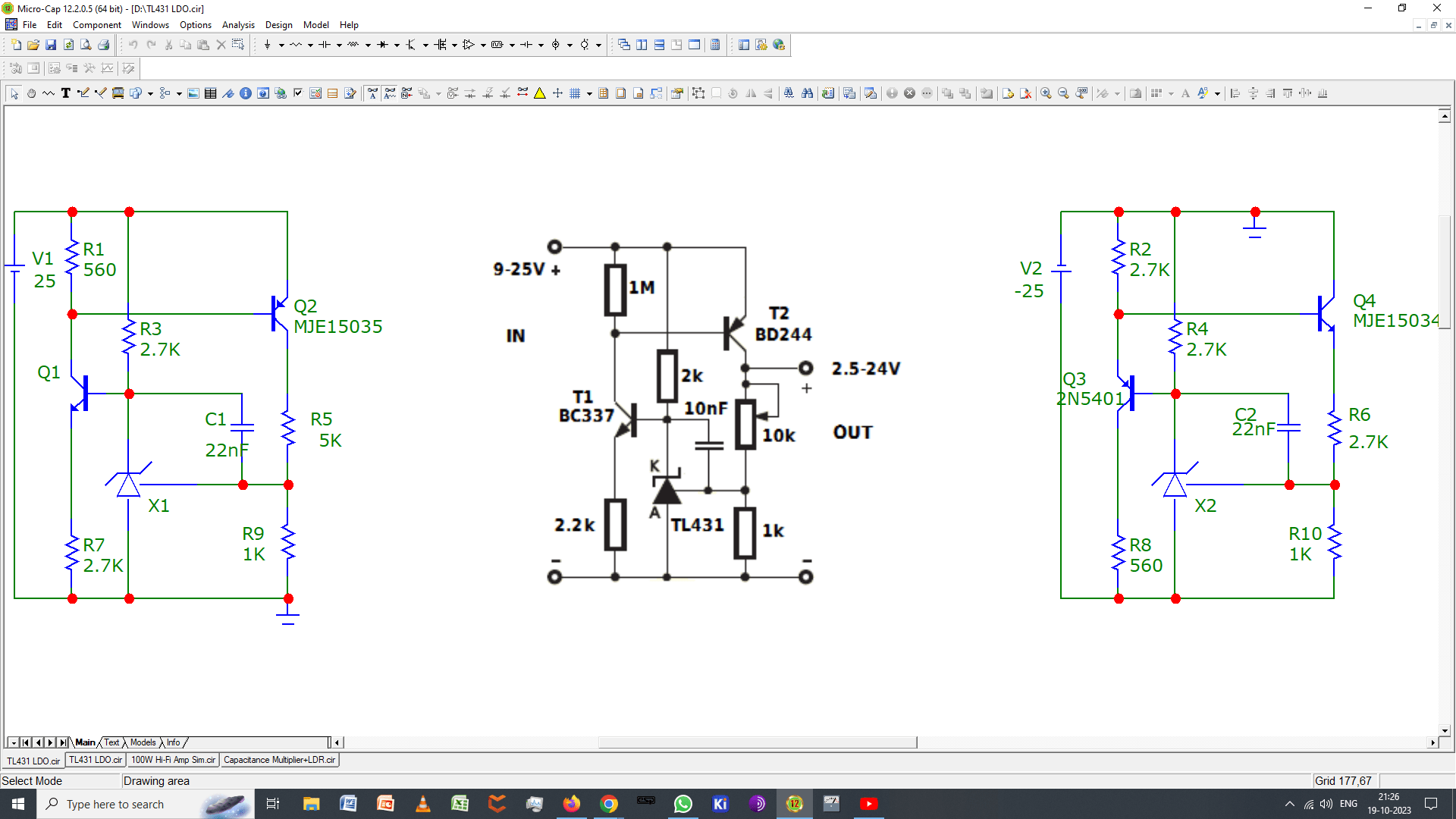Viewport: 1456px width, 819px height.
Task: Click the Cascade windows icon
Action: coord(624,45)
